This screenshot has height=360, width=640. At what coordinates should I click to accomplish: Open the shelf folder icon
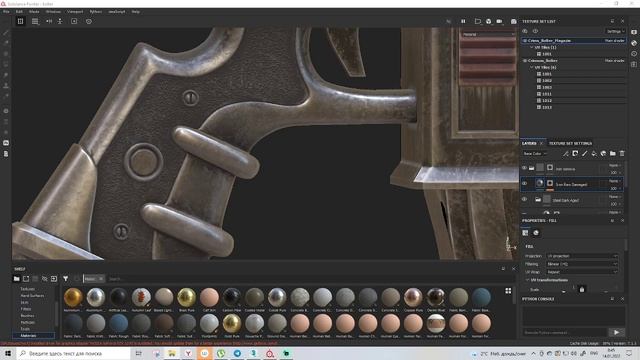(16, 279)
